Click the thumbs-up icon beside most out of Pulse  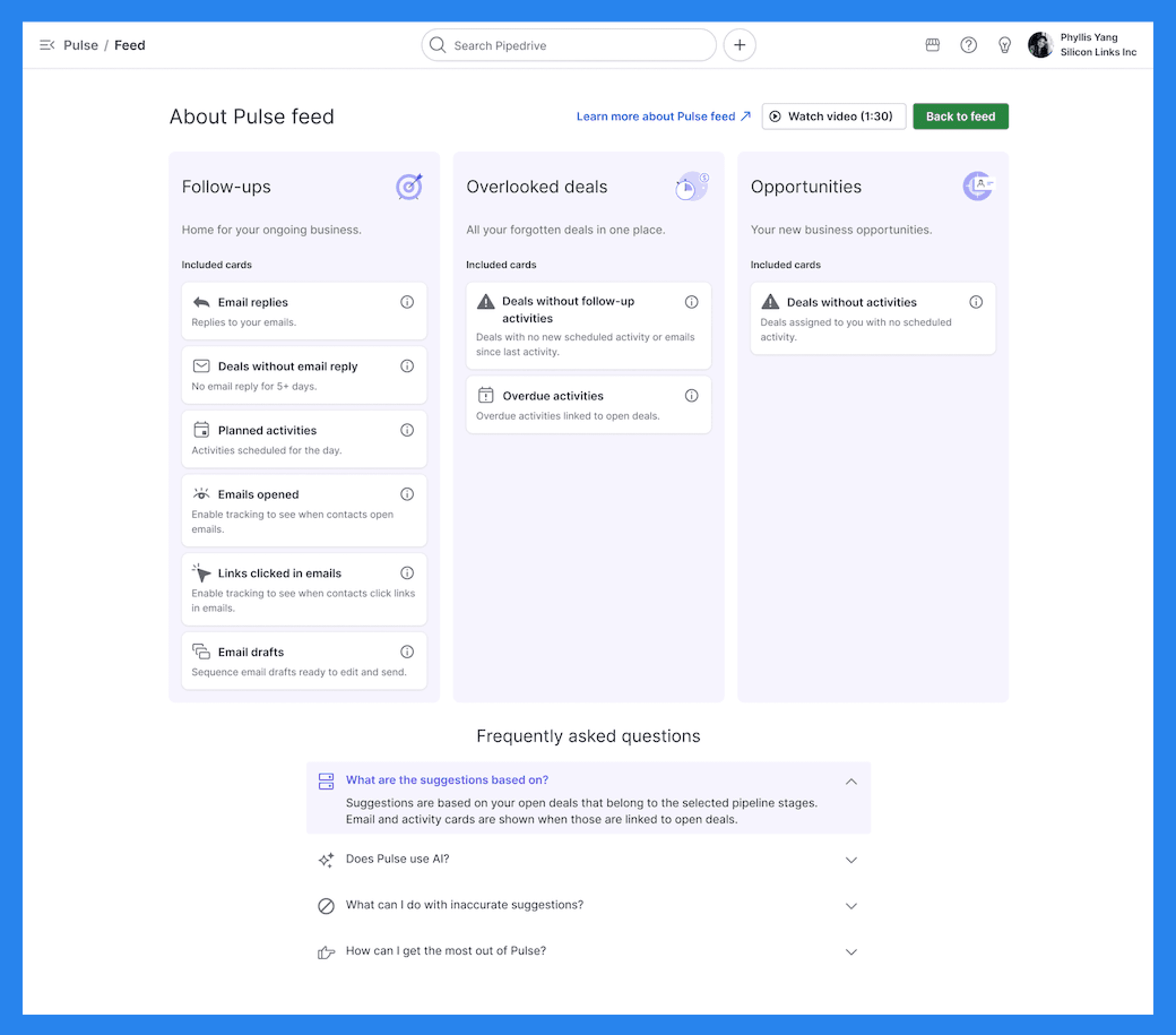[x=326, y=952]
